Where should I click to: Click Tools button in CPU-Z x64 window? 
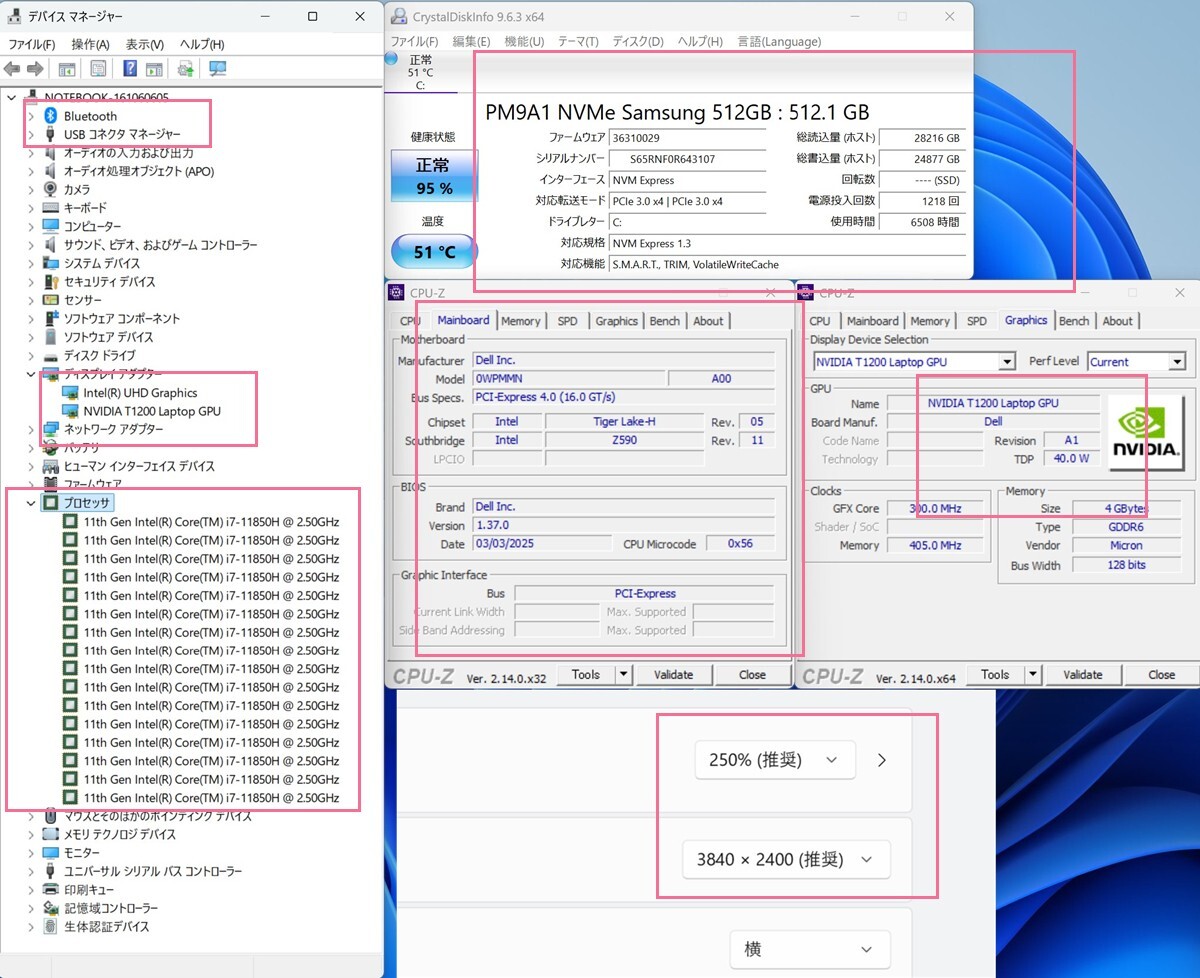(995, 675)
